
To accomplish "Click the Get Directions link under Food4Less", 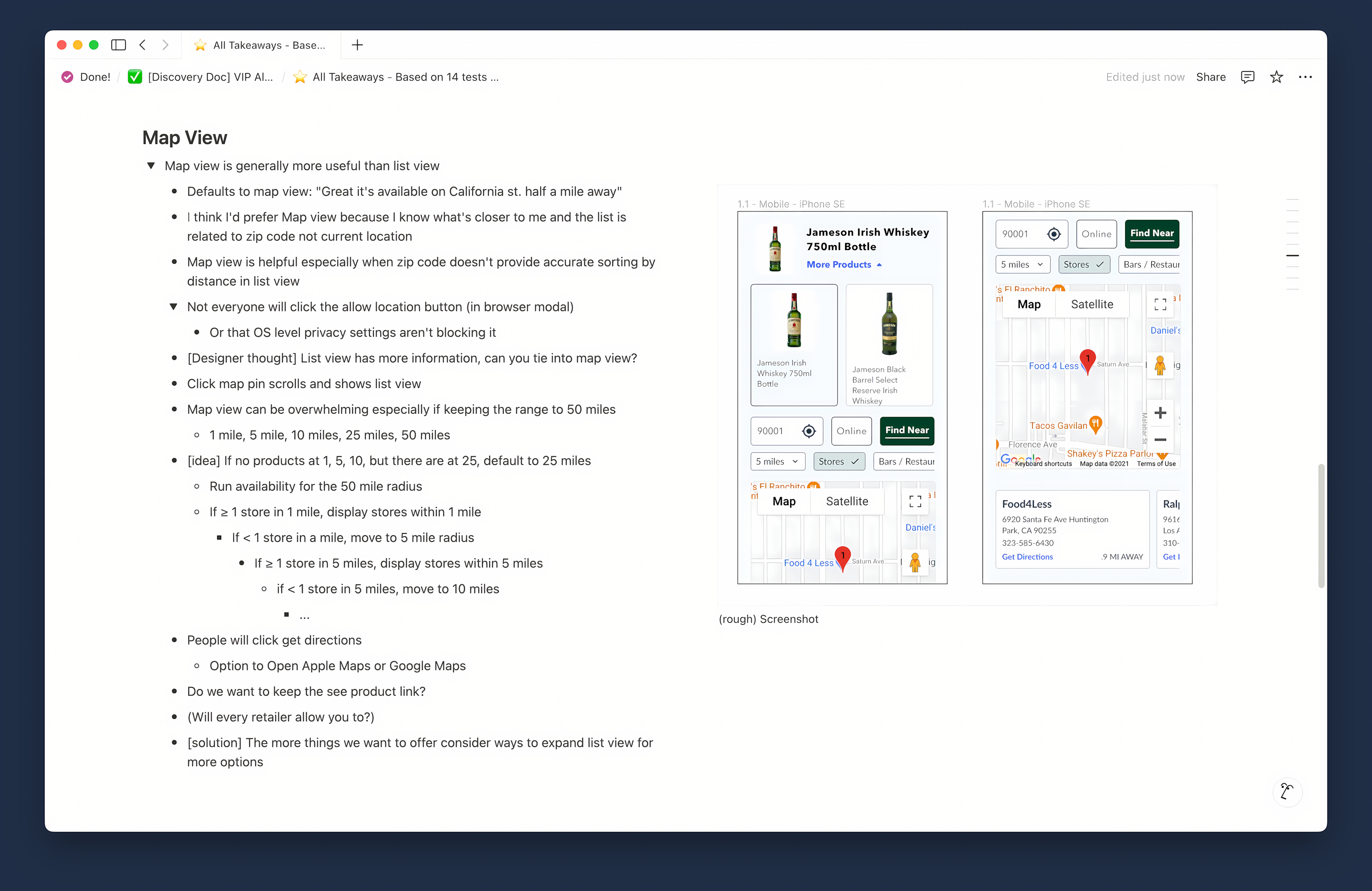I will point(1027,557).
